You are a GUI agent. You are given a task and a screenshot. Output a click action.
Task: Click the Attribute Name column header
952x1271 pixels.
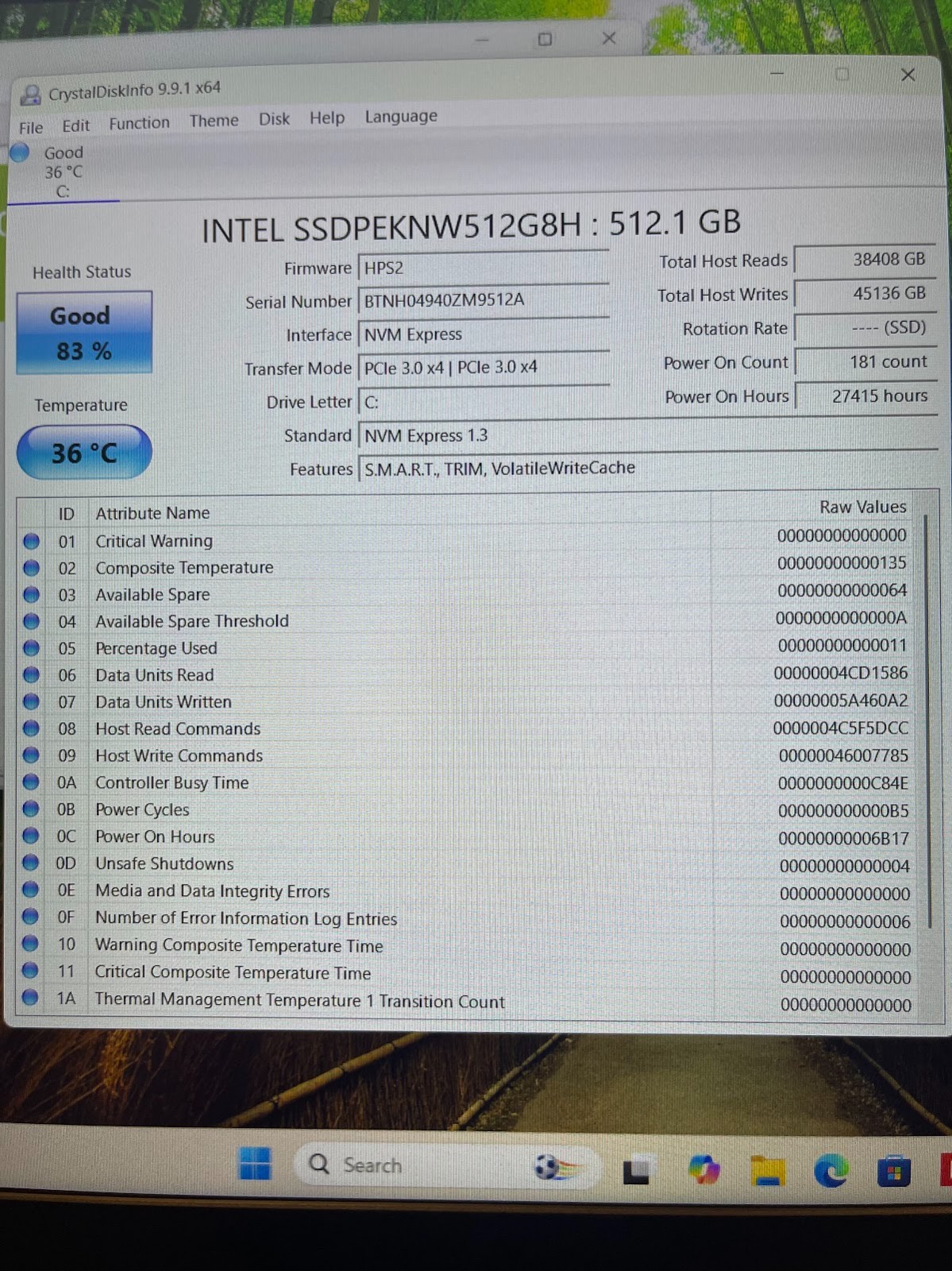pos(152,513)
